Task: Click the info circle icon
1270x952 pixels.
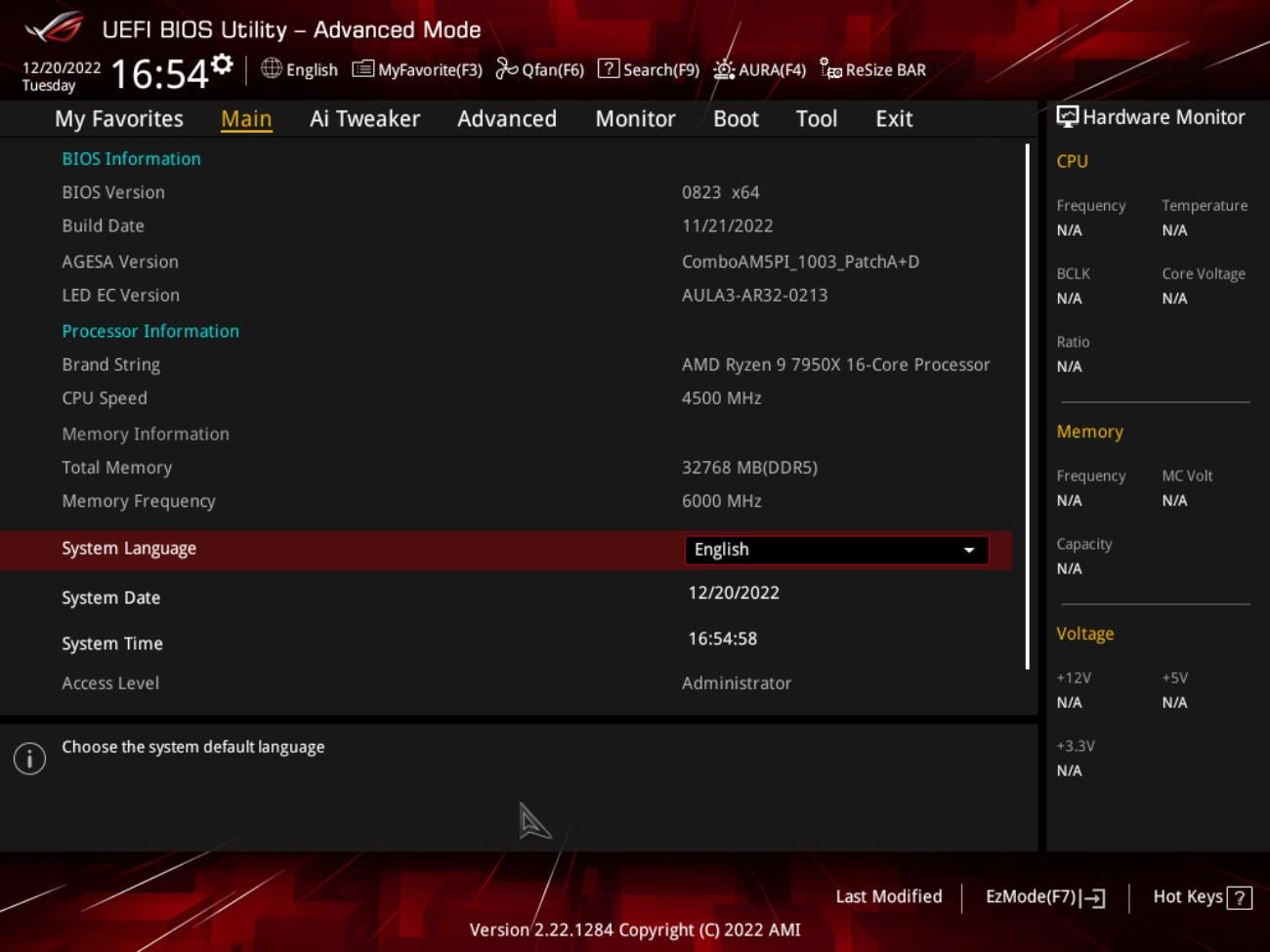Action: pos(29,759)
